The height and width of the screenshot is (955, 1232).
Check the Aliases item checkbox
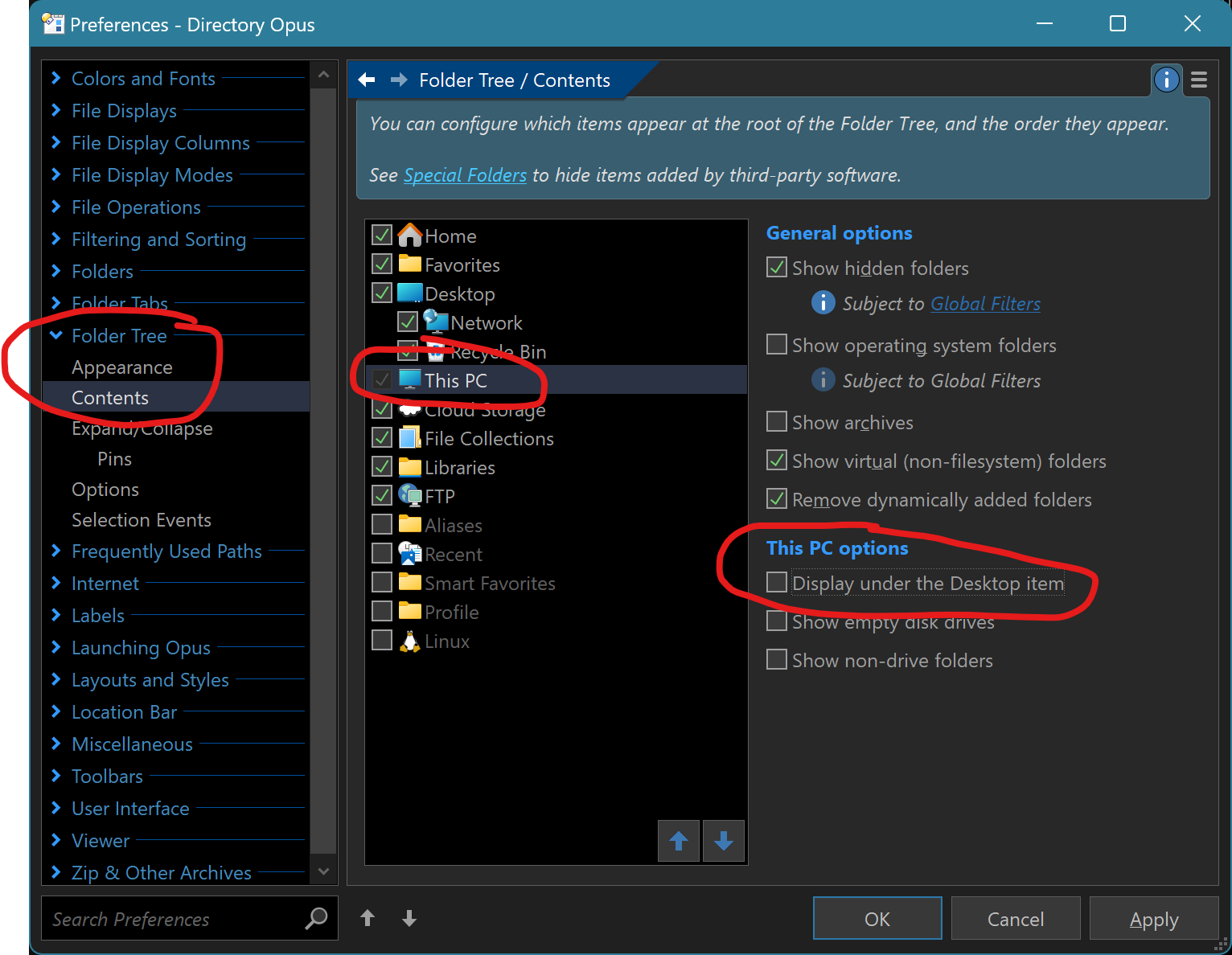(382, 524)
